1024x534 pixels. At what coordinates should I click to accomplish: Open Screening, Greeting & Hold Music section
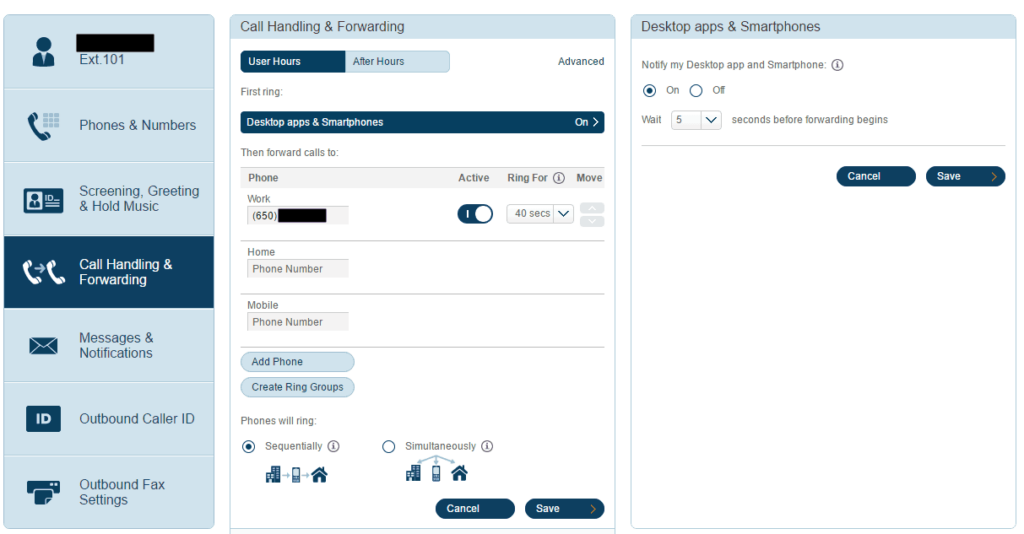[109, 199]
